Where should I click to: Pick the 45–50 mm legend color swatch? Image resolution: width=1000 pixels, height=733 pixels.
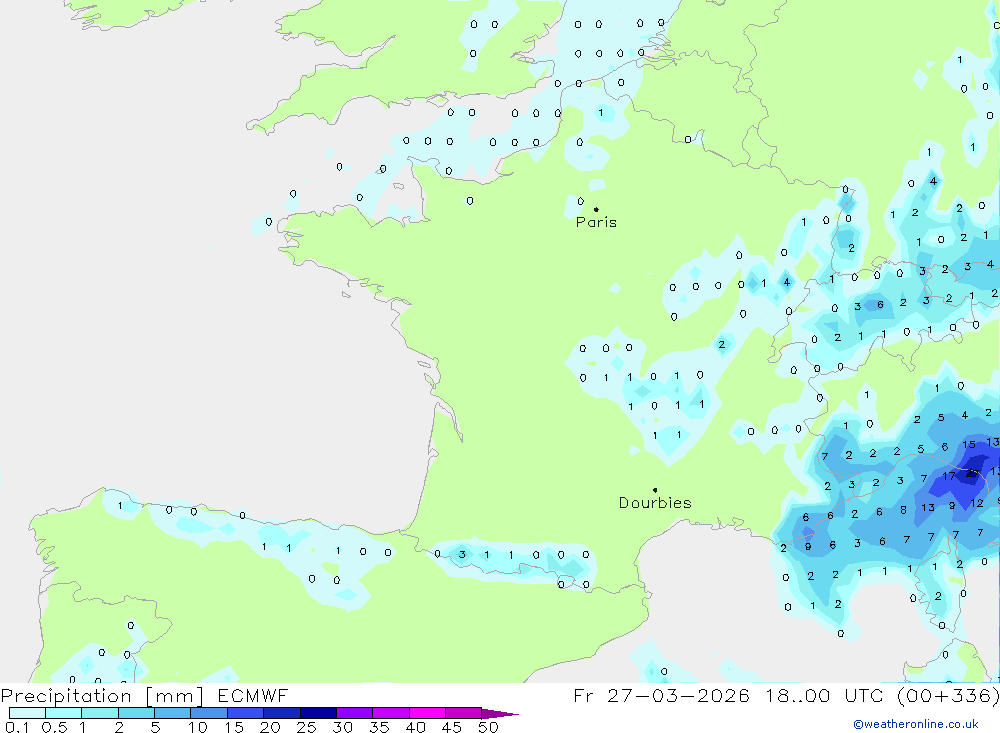pos(464,713)
